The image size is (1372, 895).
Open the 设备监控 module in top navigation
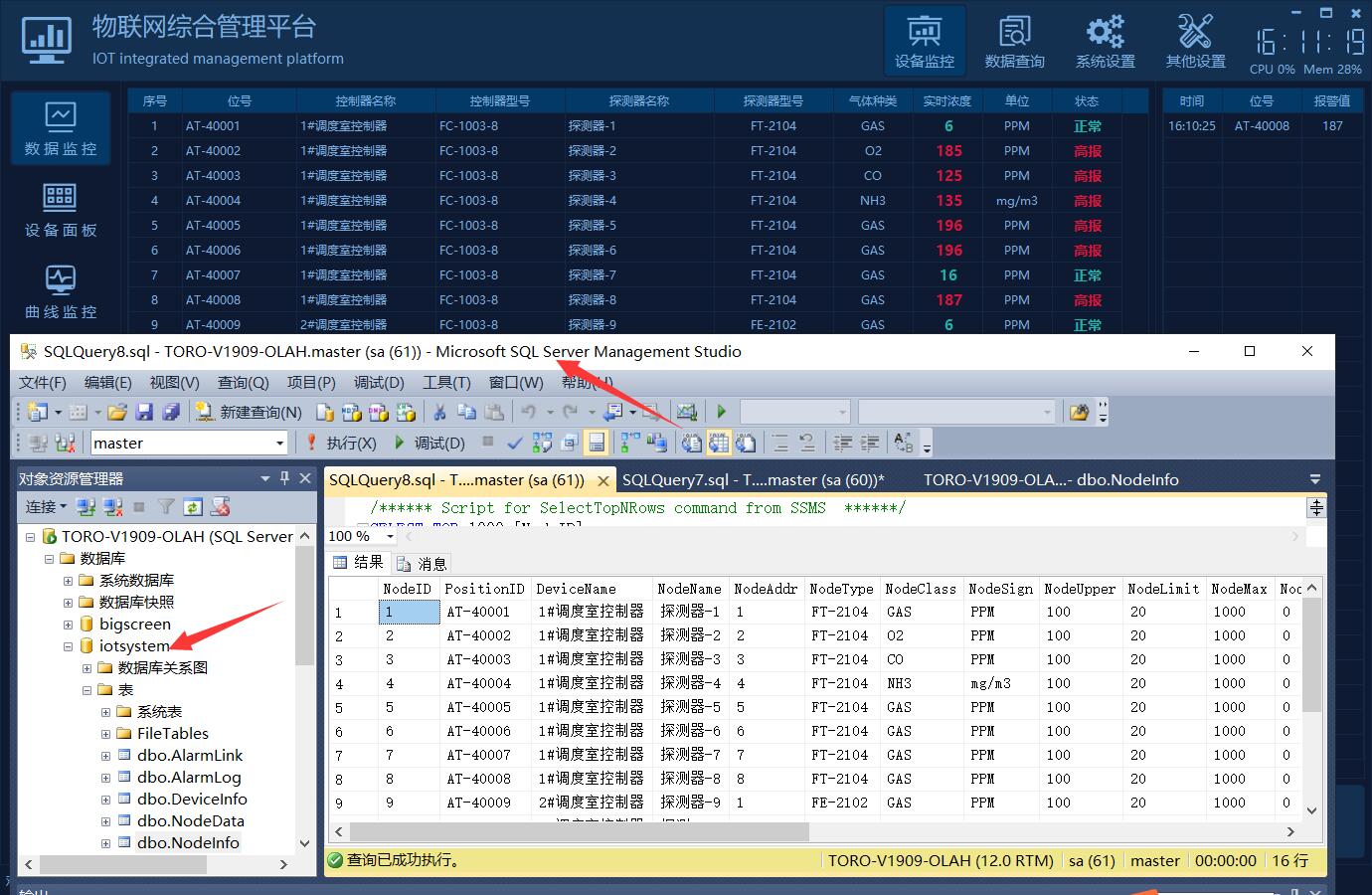click(924, 42)
